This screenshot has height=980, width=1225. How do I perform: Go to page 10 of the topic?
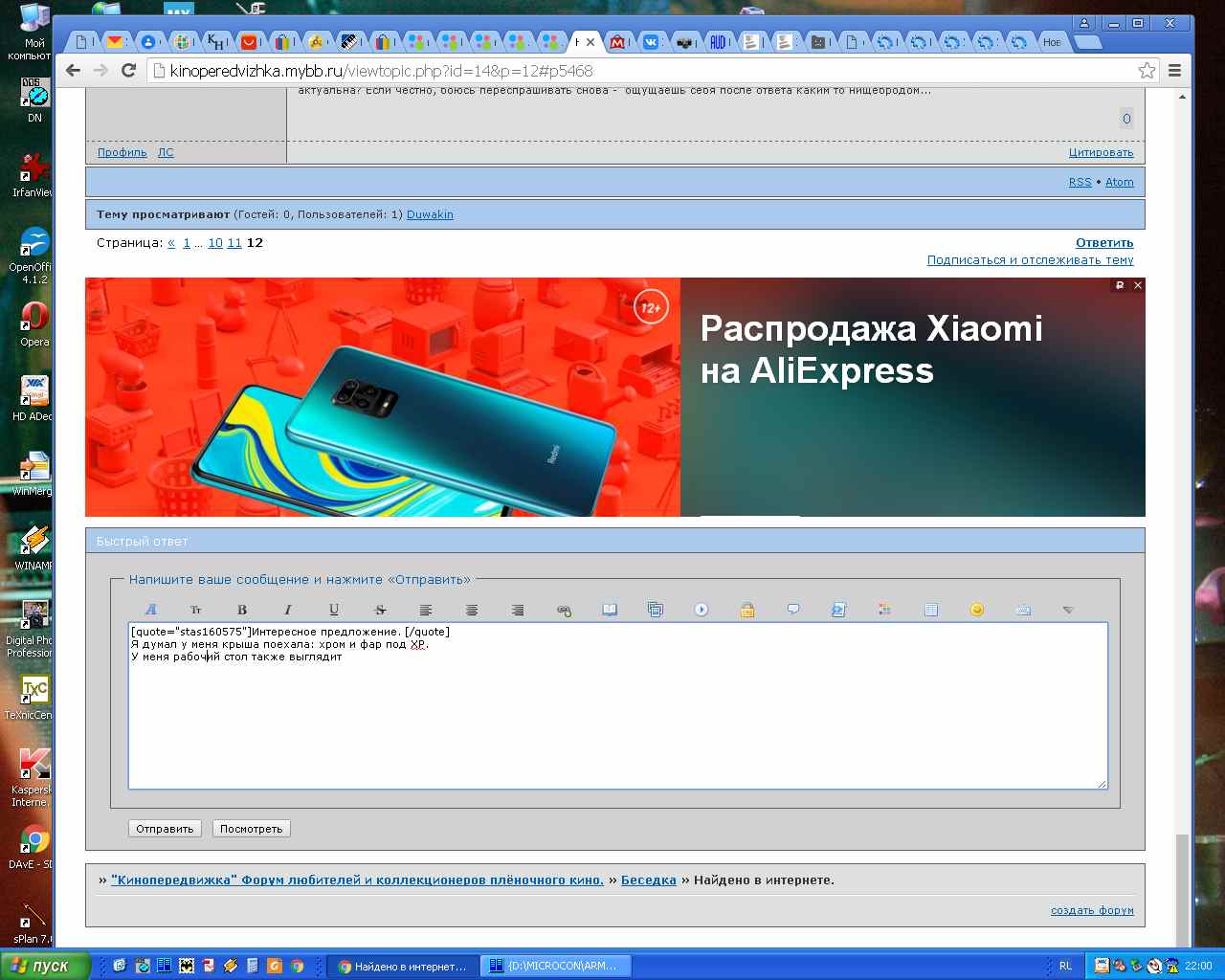click(x=215, y=243)
